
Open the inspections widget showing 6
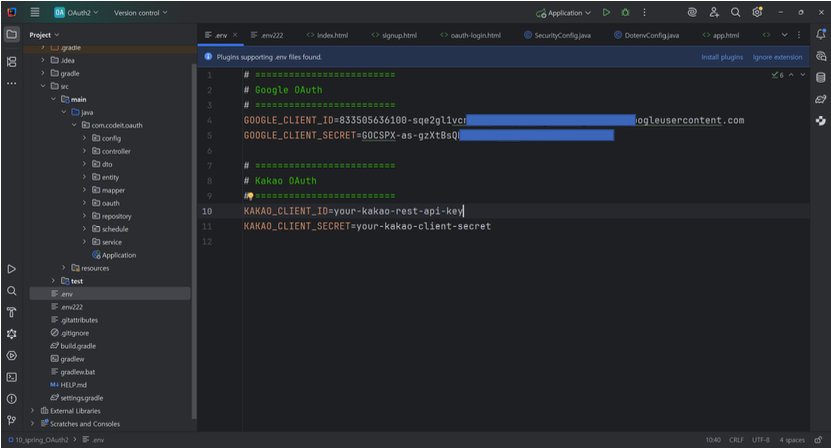click(777, 75)
